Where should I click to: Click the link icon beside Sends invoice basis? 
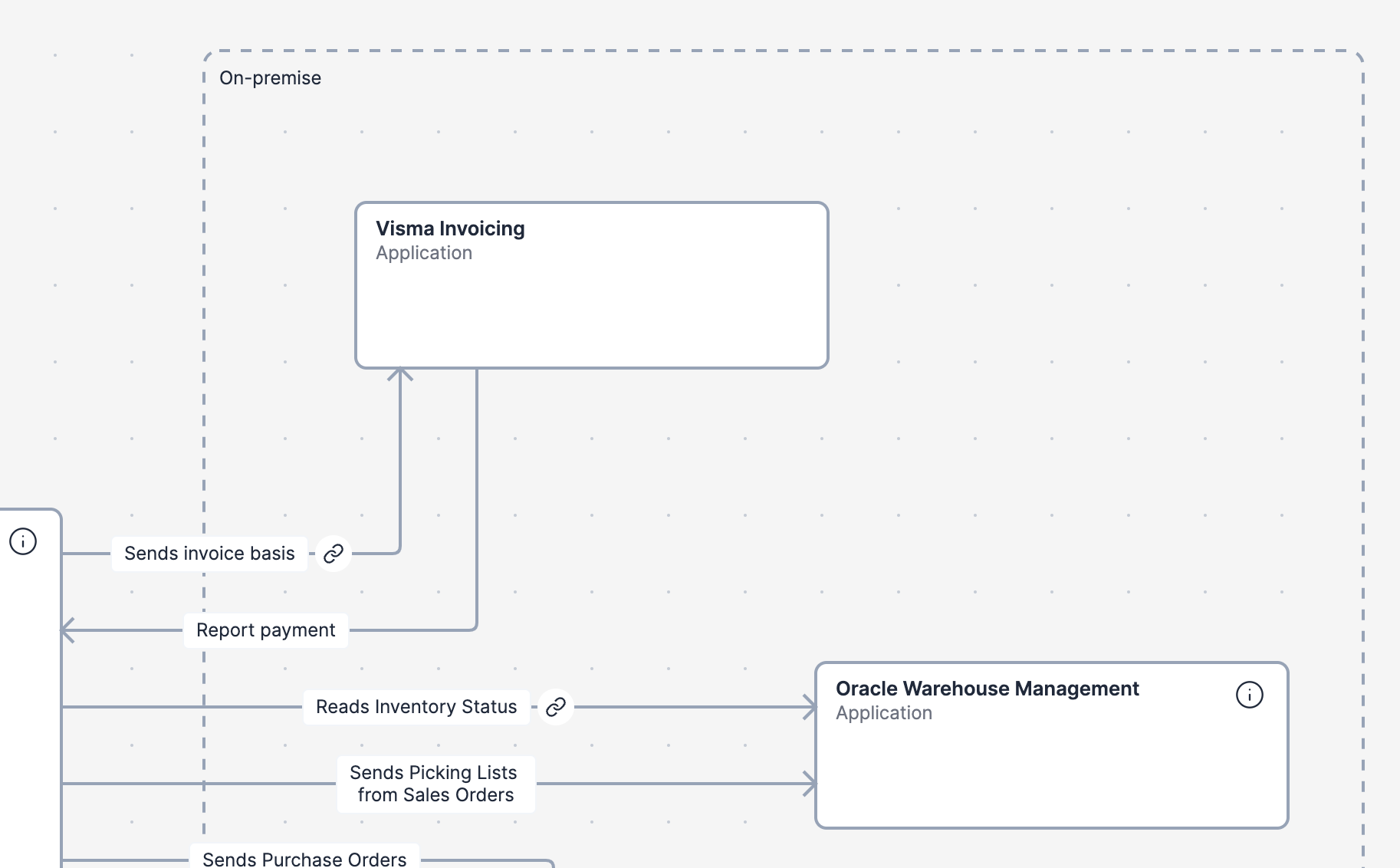point(333,553)
